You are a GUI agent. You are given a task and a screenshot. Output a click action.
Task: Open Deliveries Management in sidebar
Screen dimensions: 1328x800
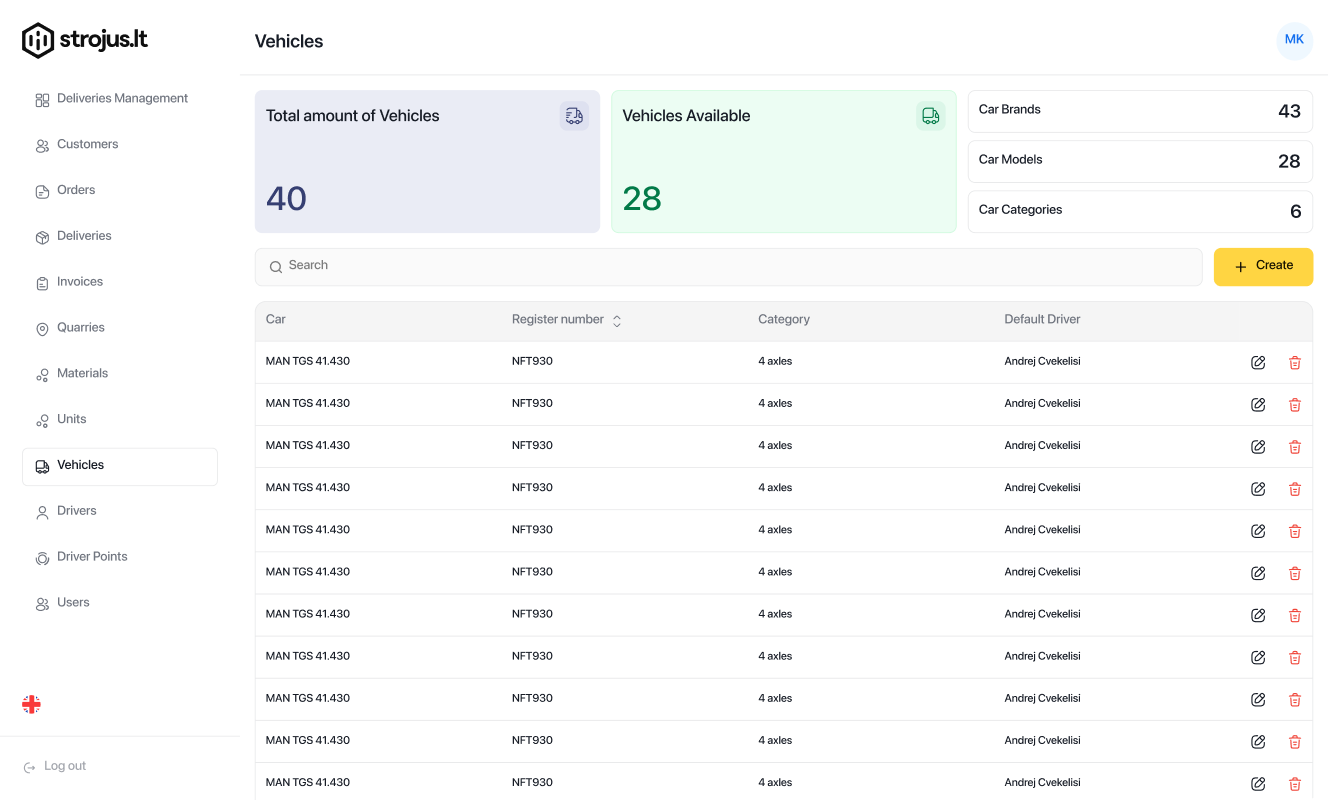pos(120,99)
